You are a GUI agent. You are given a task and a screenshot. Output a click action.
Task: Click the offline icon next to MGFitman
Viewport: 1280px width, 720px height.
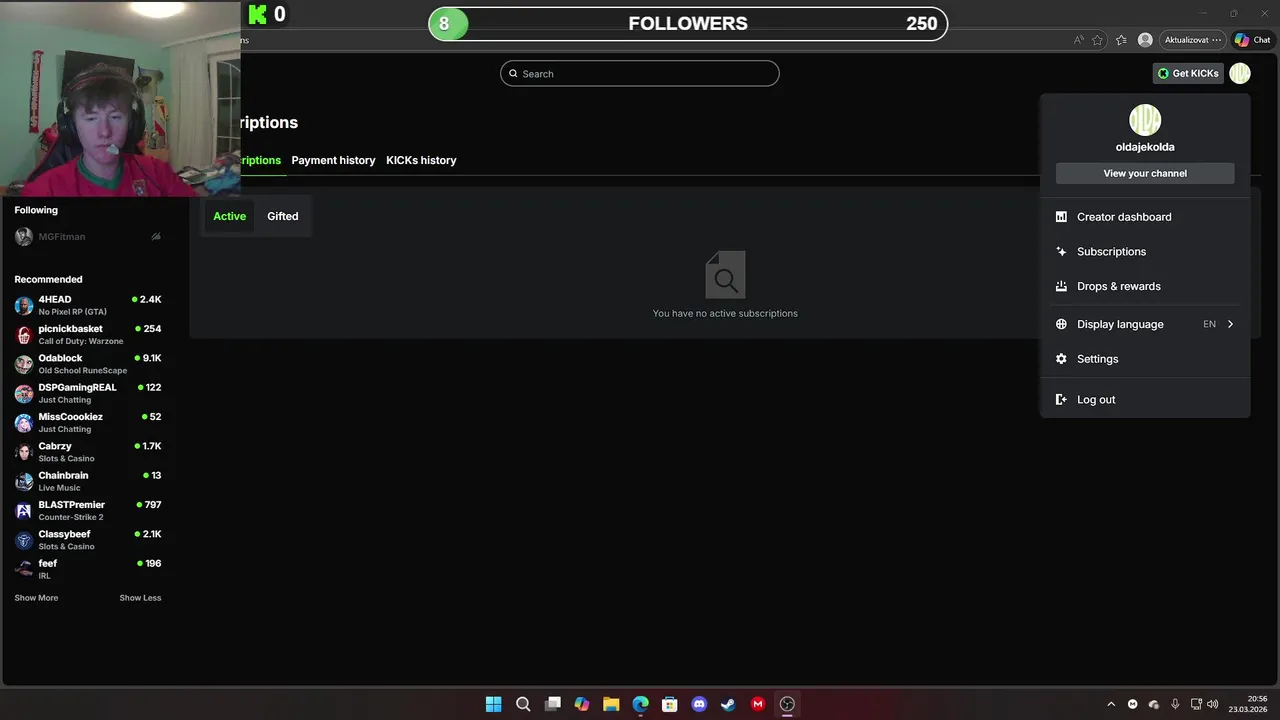tap(156, 237)
